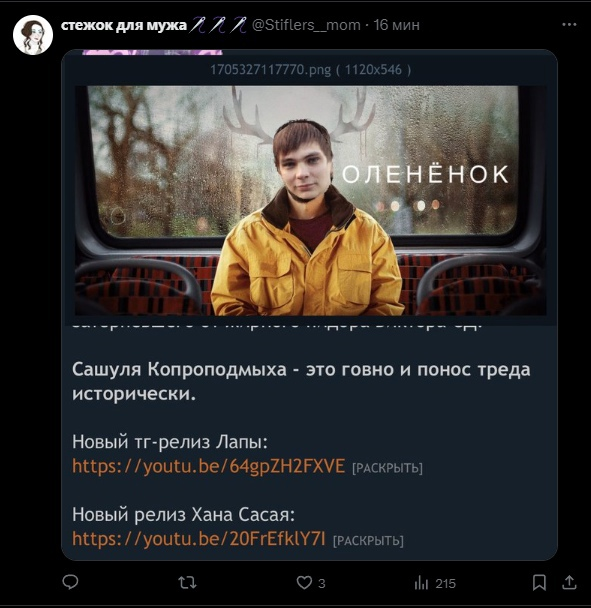591x608 pixels.
Task: Click the line Новый релиз Хана Сасая
Action: click(x=183, y=515)
